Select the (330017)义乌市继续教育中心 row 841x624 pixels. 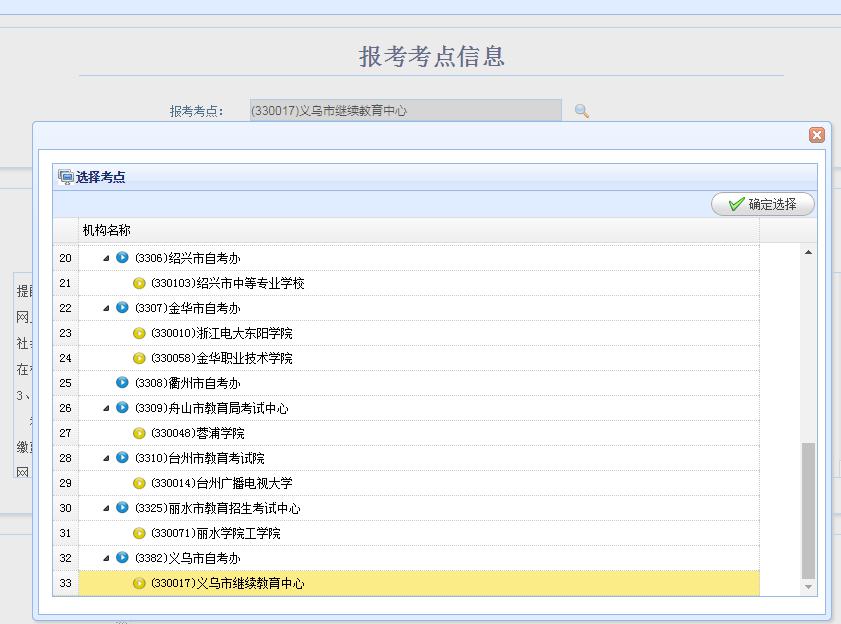[227, 583]
